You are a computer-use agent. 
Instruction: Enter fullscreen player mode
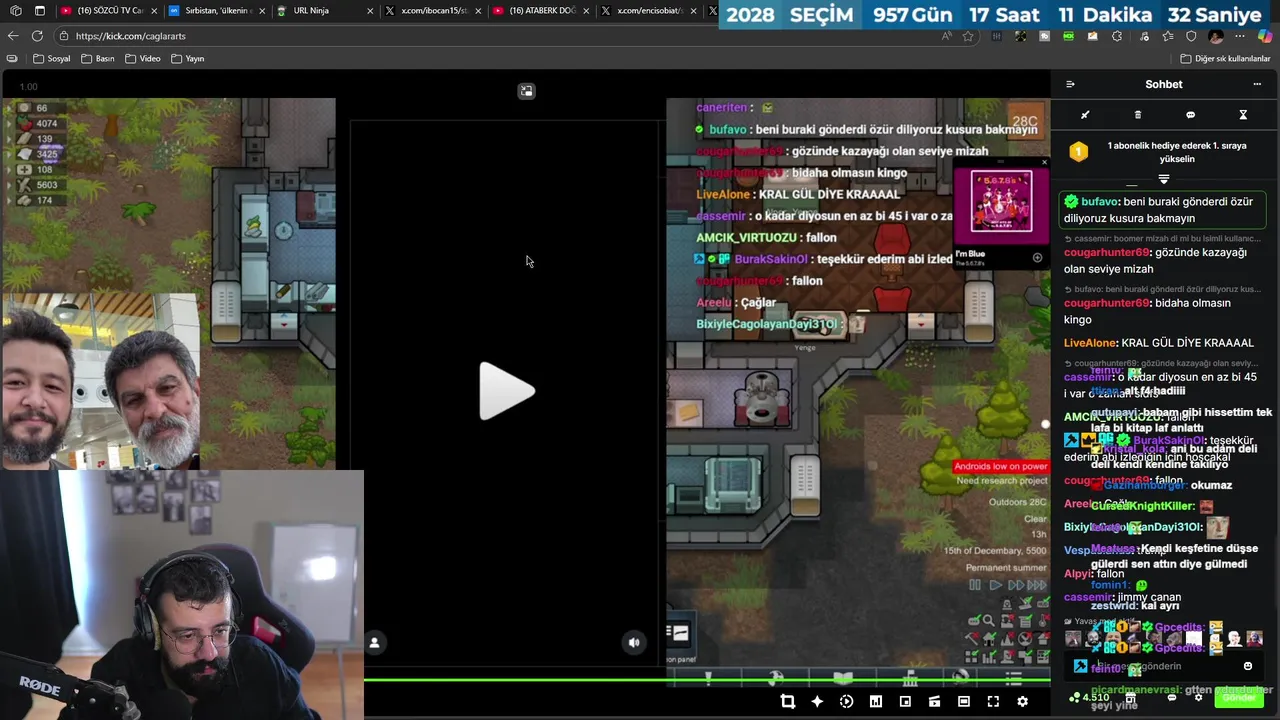[993, 702]
